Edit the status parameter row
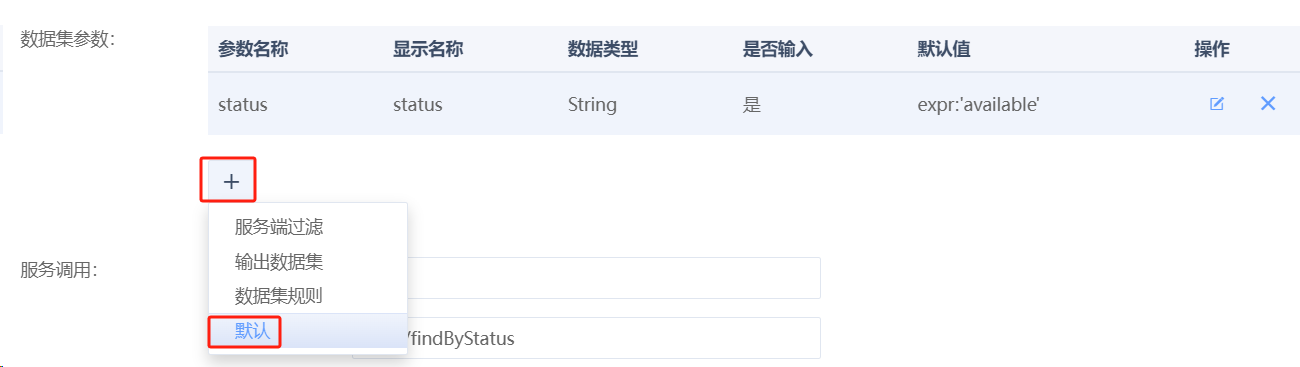This screenshot has height=367, width=1300. (x=1217, y=104)
